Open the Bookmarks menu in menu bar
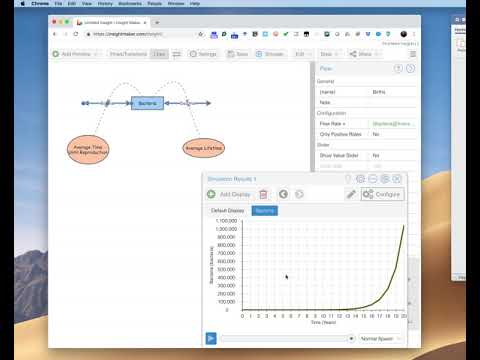Viewport: 480px width, 360px height. tap(130, 3)
